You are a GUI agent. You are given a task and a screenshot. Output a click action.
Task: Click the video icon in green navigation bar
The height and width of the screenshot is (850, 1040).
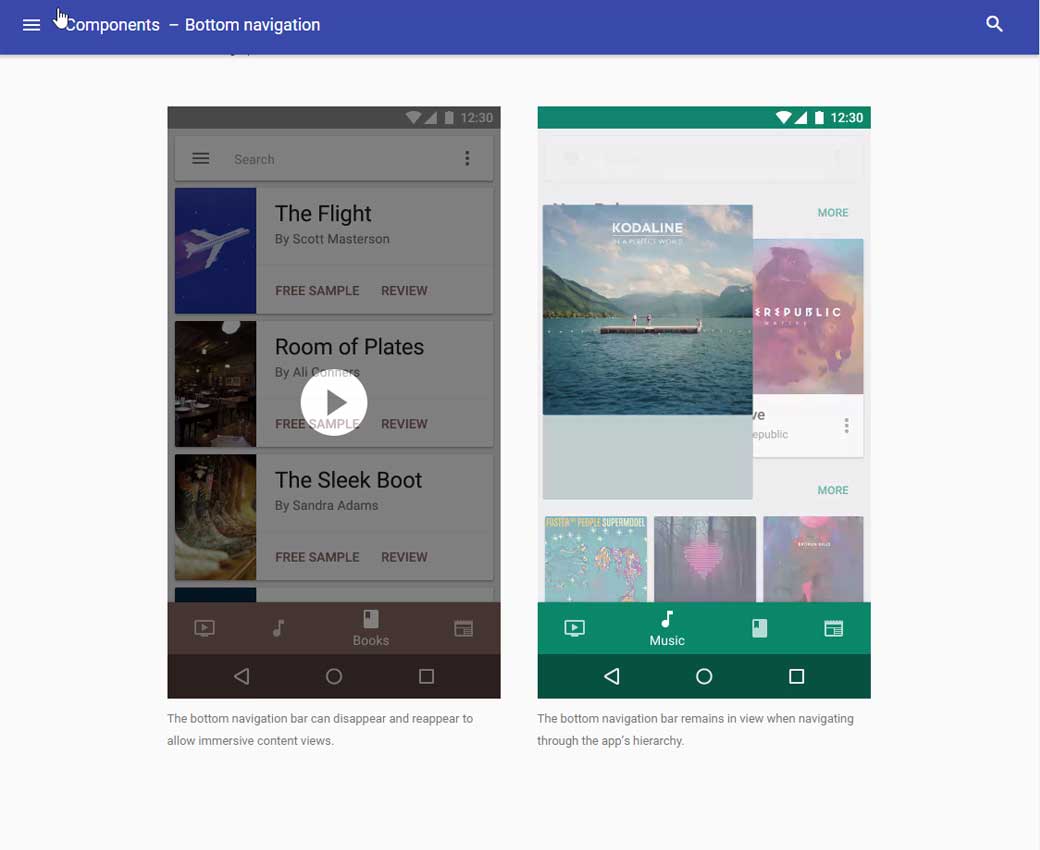(574, 628)
